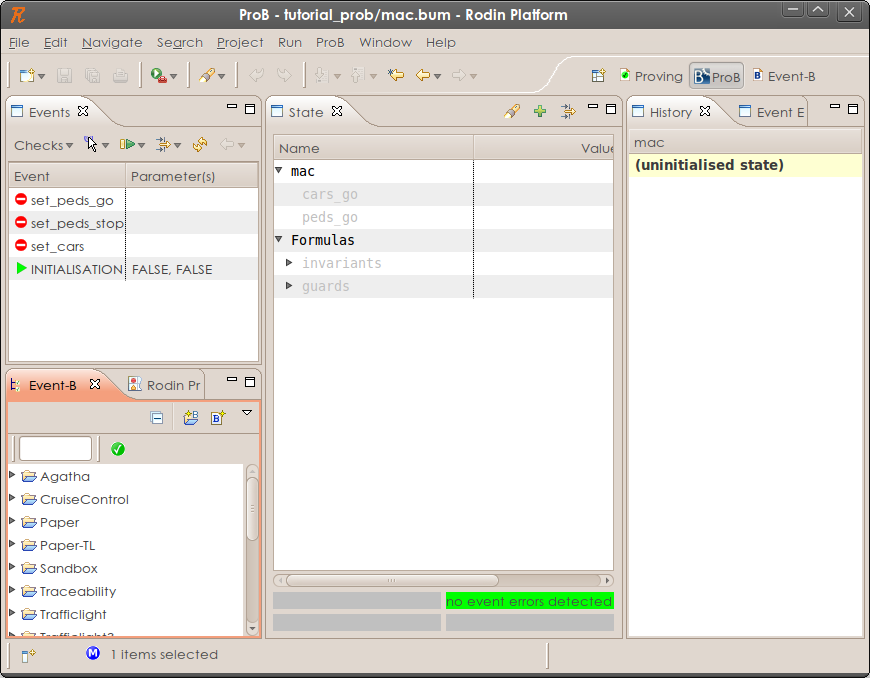Click the Event-B explorer filter text field
The width and height of the screenshot is (870, 678).
55,449
